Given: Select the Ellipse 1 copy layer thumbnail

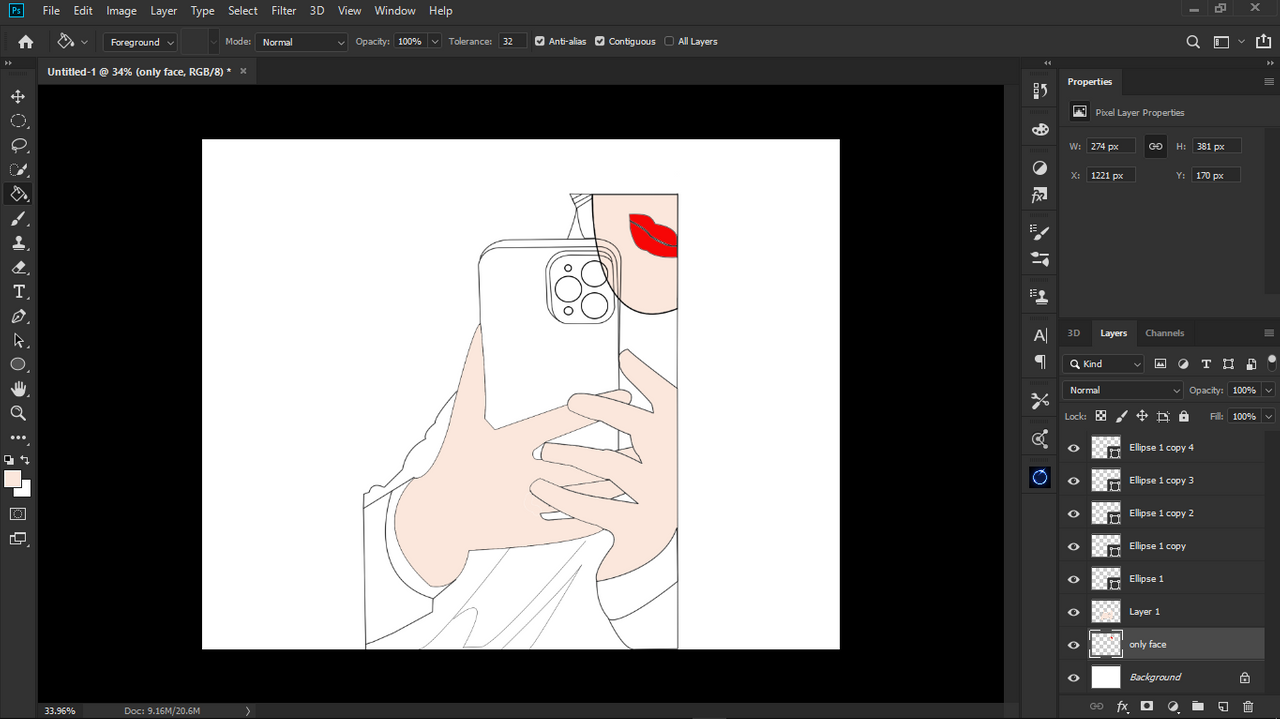Looking at the screenshot, I should [x=1106, y=546].
